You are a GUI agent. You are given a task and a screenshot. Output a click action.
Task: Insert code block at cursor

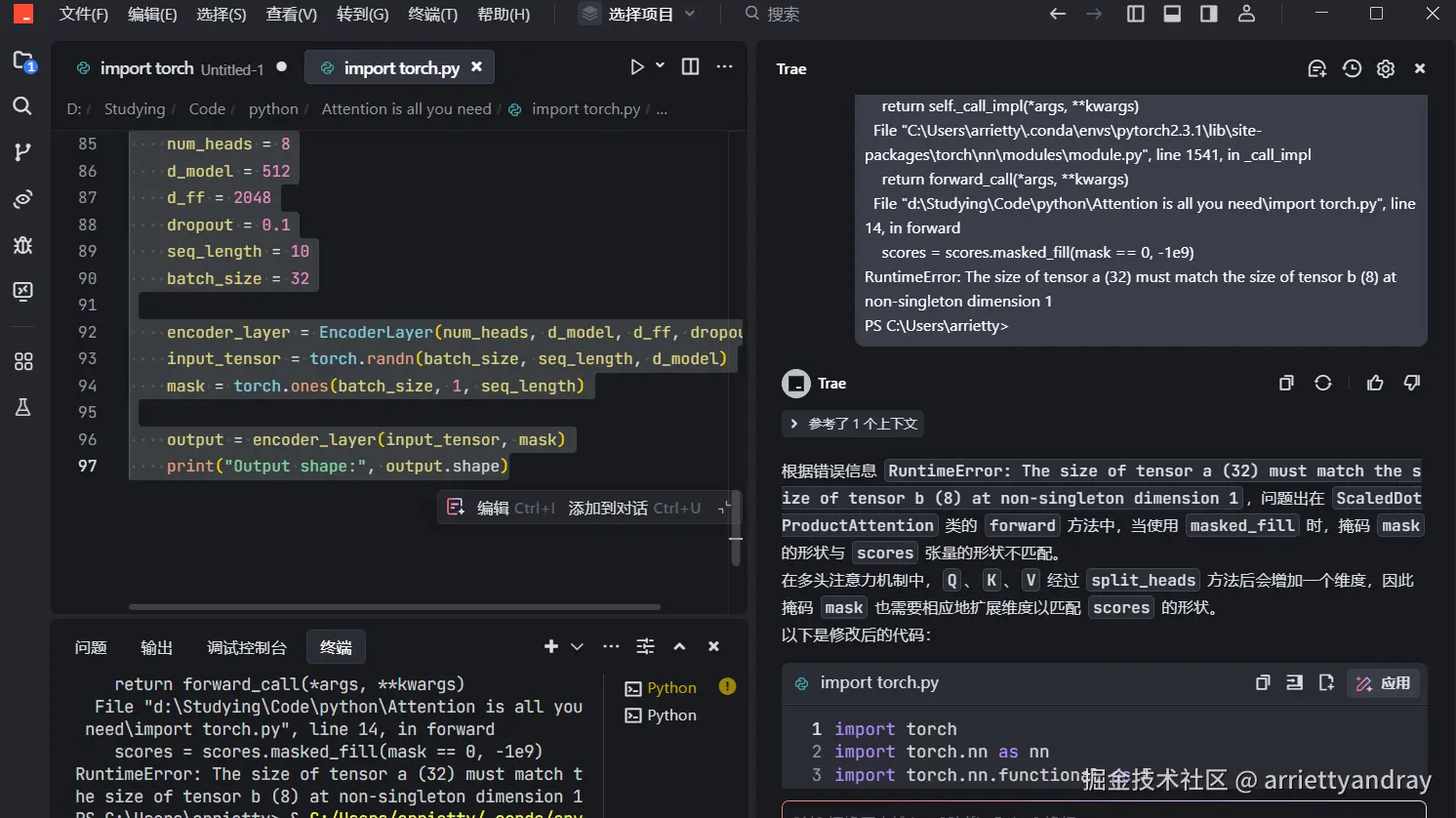click(x=1295, y=682)
